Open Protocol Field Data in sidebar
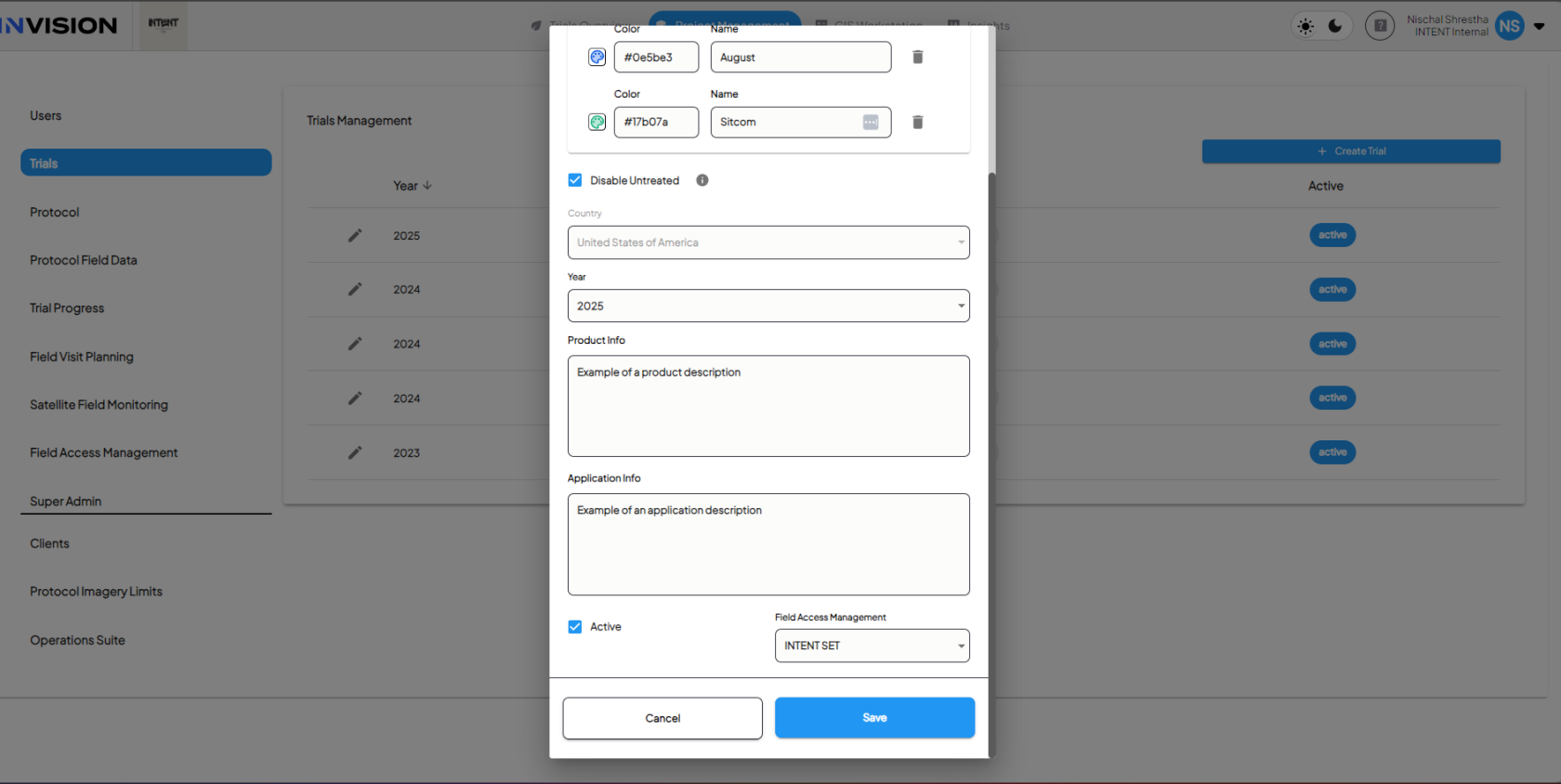The width and height of the screenshot is (1561, 784). 84,260
